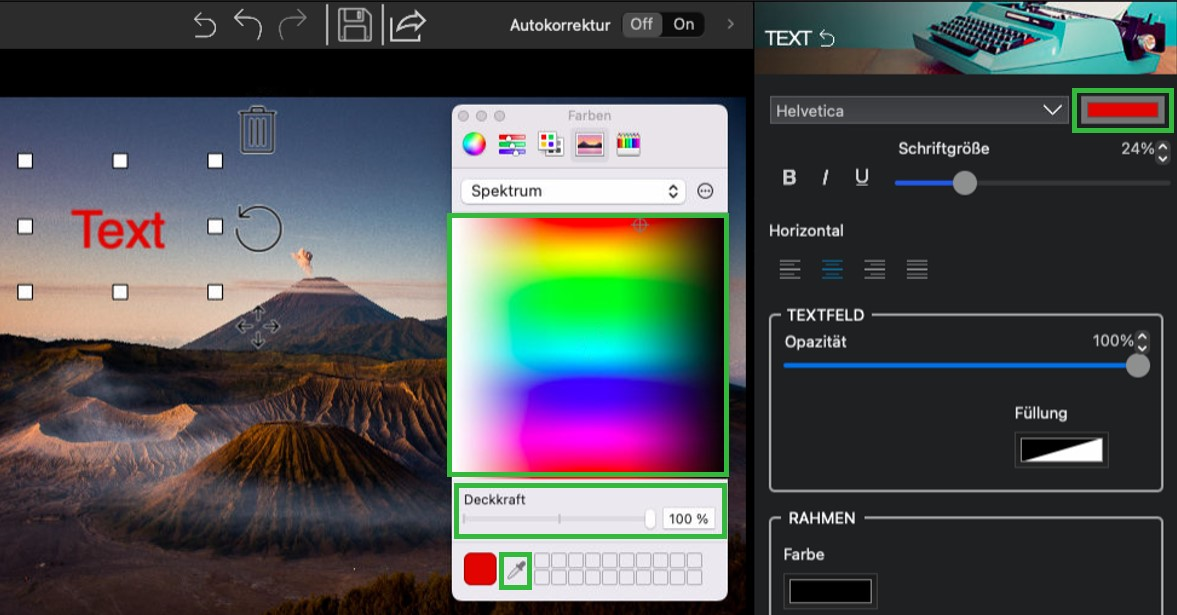Viewport: 1177px width, 615px height.
Task: Click the Schriftgröße slider handle
Action: point(965,182)
